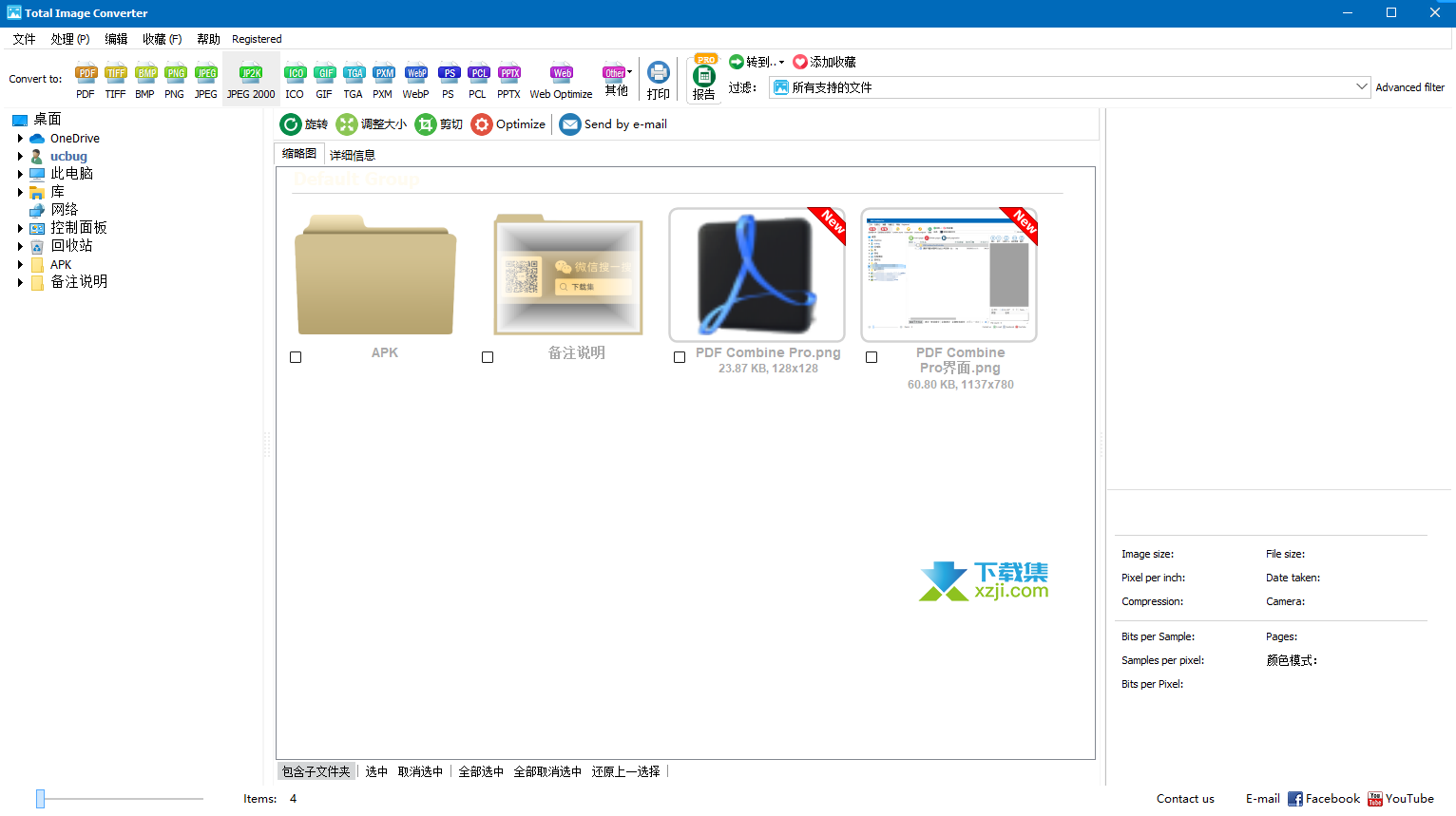Select PXM conversion icon
Viewport: 1456px width, 816px height.
pos(383,82)
